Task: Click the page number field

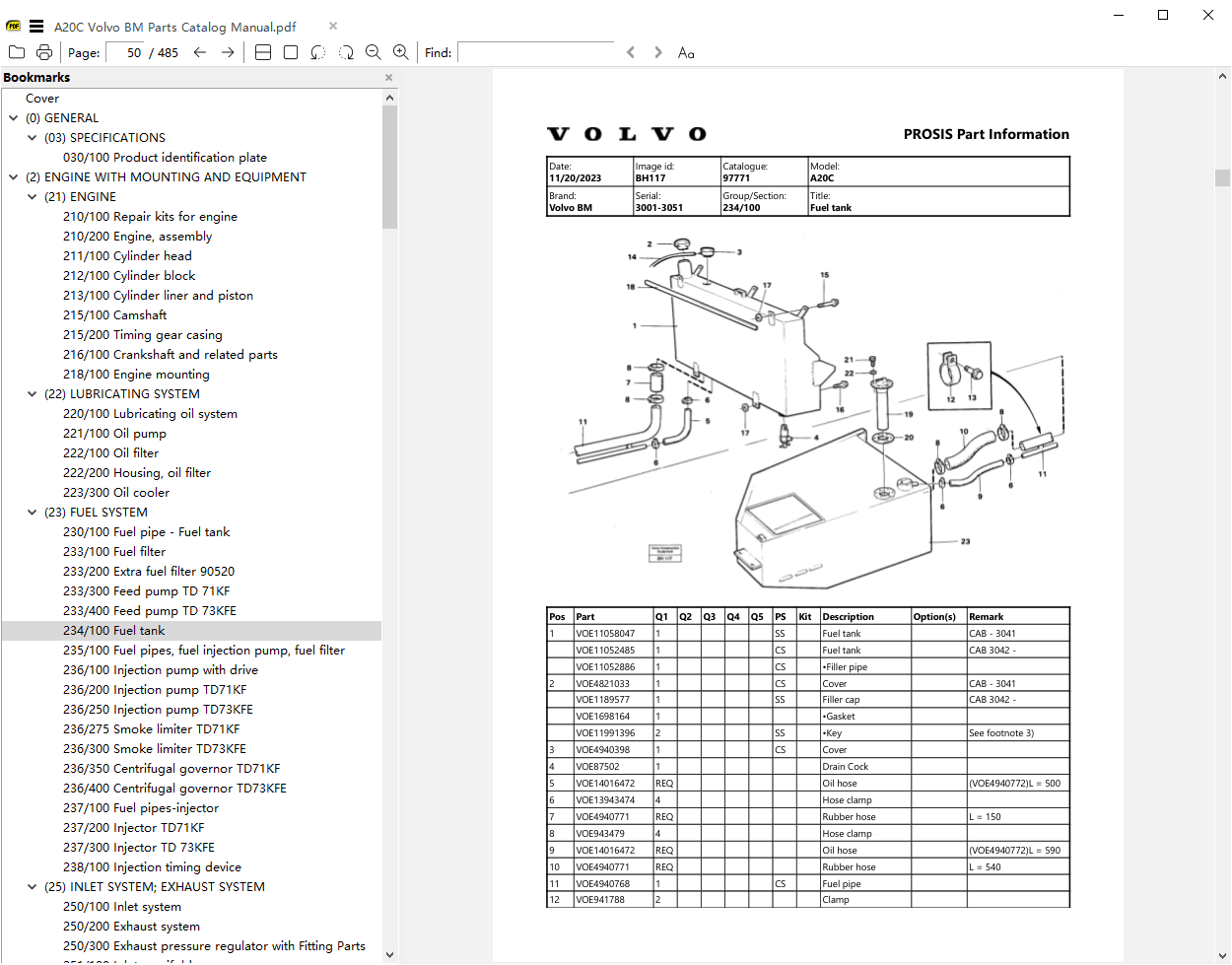Action: coord(126,52)
